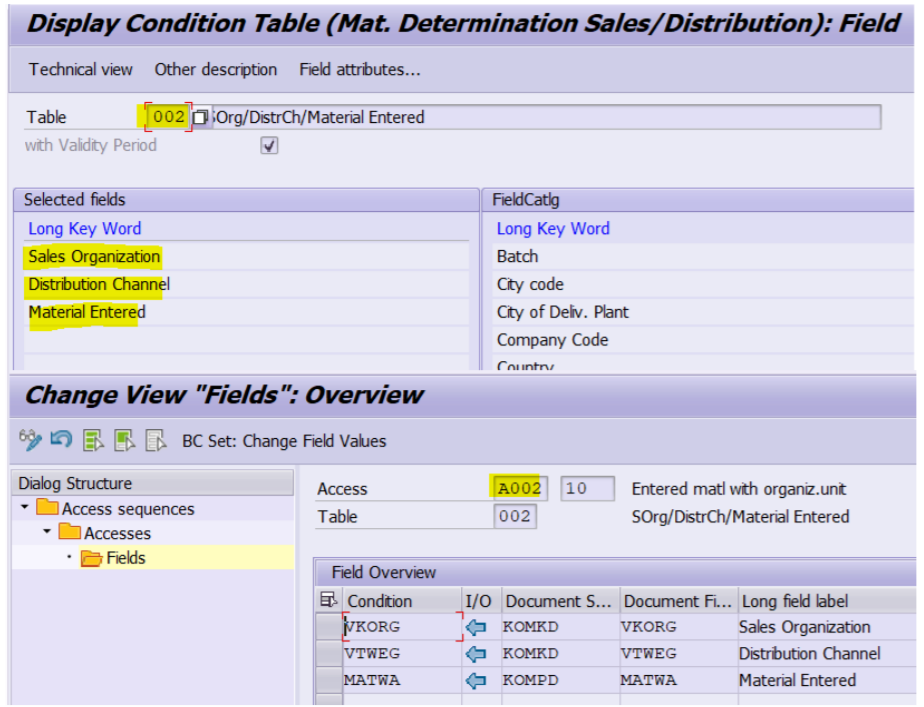
Task: Select the row selector for VTWEG
Action: coord(327,654)
